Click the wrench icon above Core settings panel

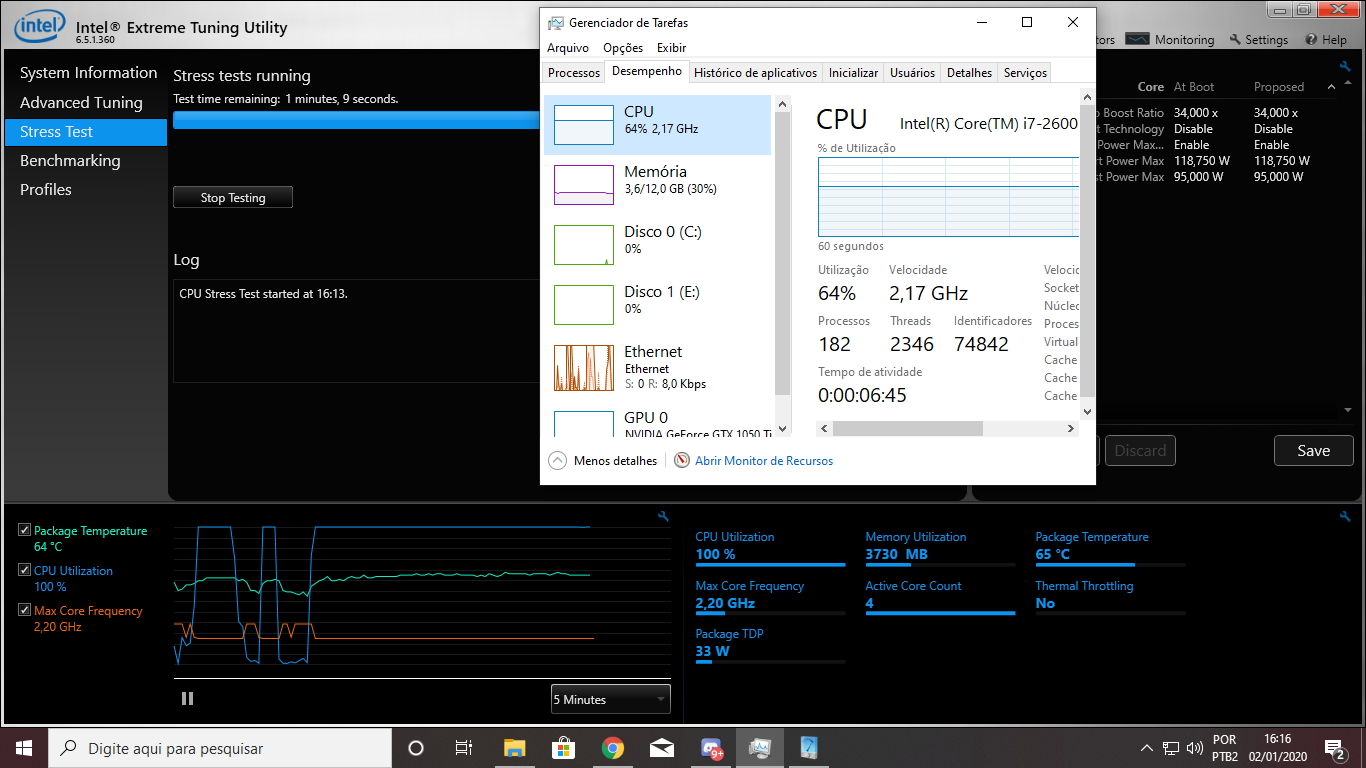click(x=1345, y=66)
